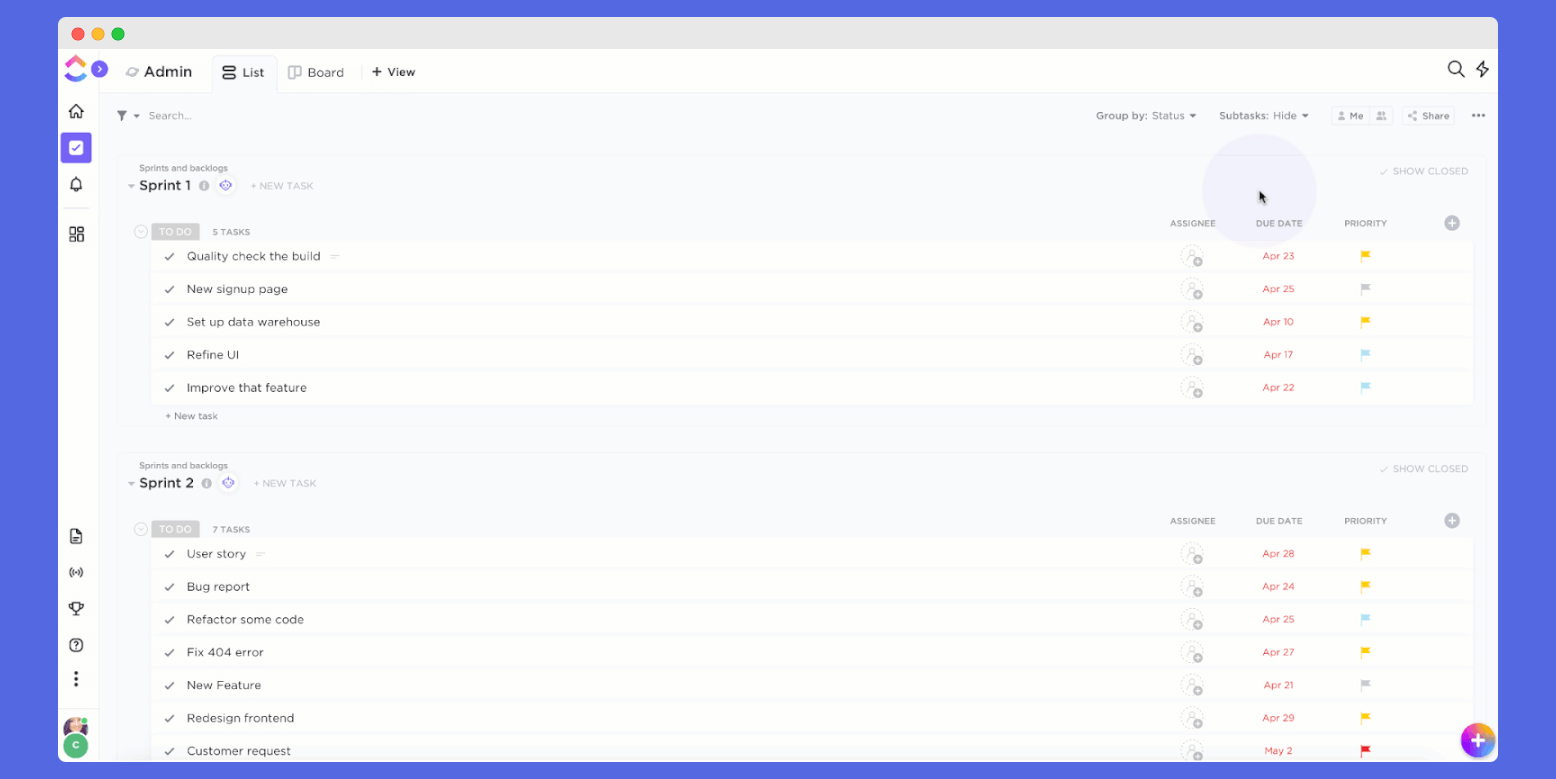Mark the Refine UI task complete

point(169,355)
